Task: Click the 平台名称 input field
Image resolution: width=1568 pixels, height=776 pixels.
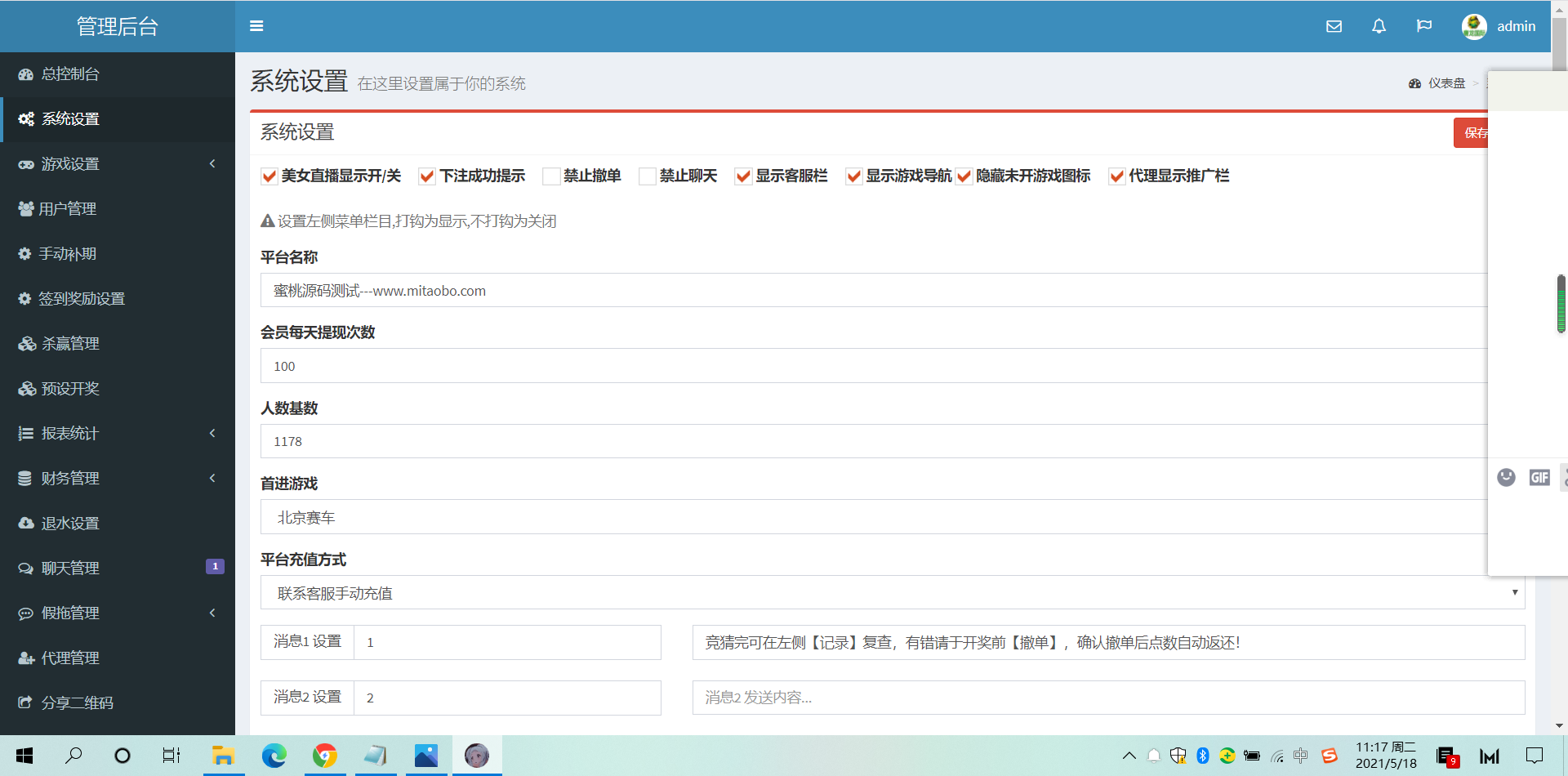Action: point(874,291)
